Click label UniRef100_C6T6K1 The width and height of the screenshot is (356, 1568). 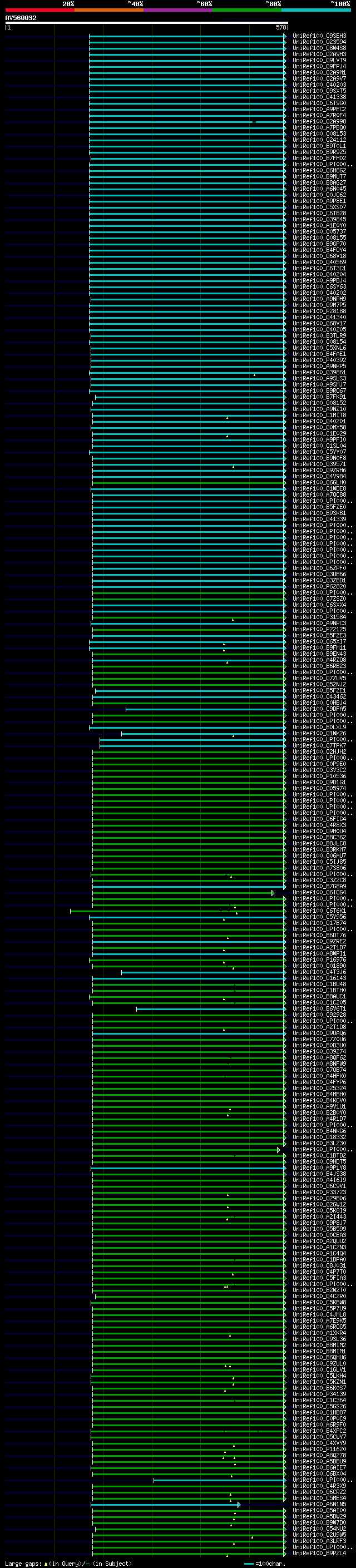coord(319,911)
